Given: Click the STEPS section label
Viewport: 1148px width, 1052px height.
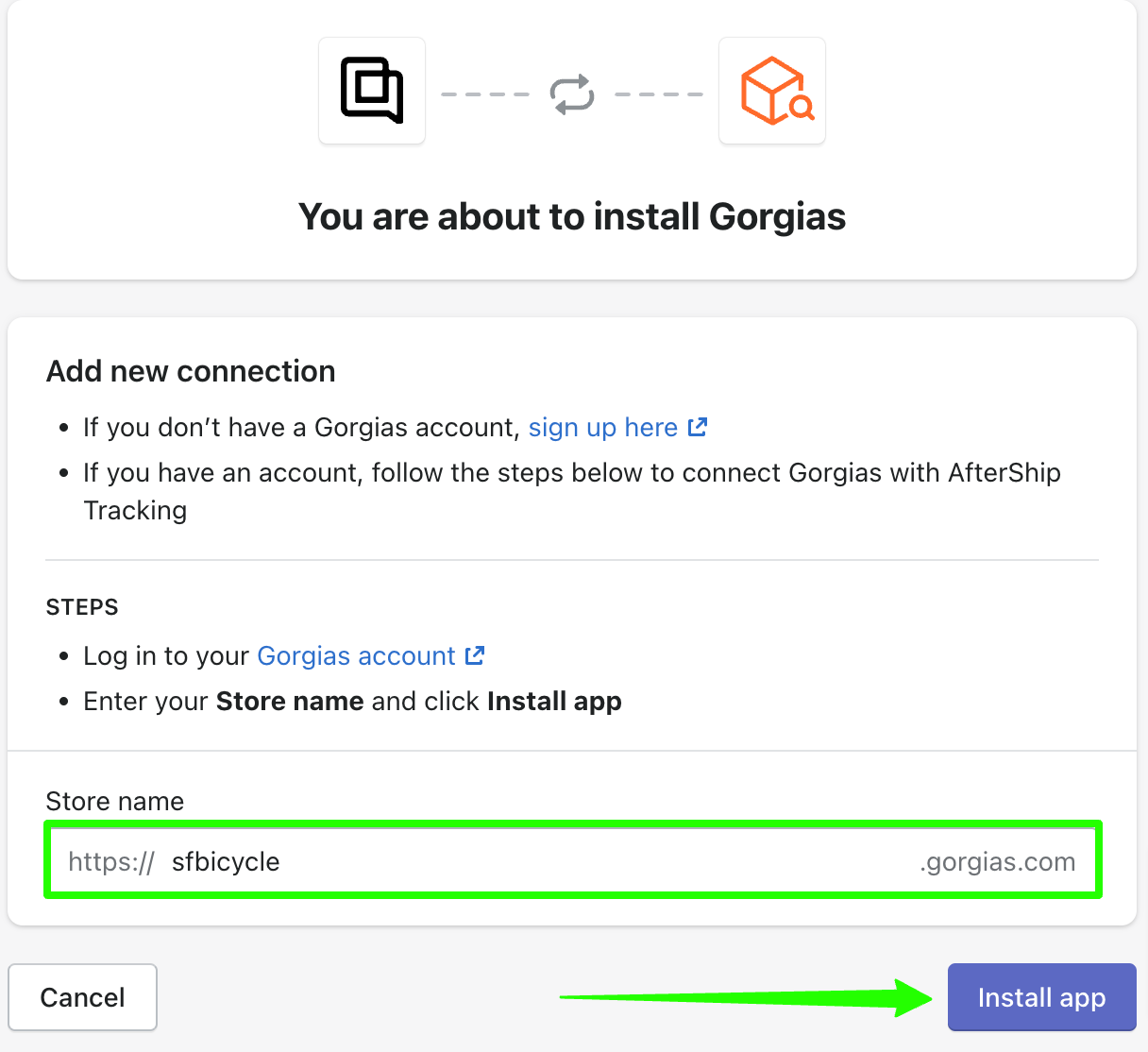Looking at the screenshot, I should pyautogui.click(x=82, y=607).
